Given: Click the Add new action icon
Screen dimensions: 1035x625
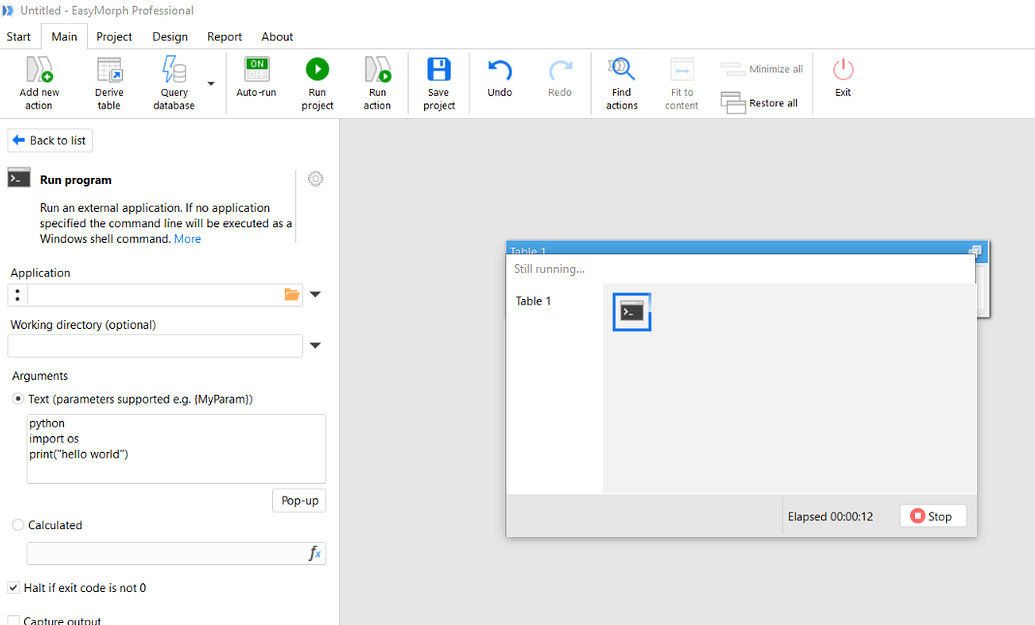Looking at the screenshot, I should point(39,70).
